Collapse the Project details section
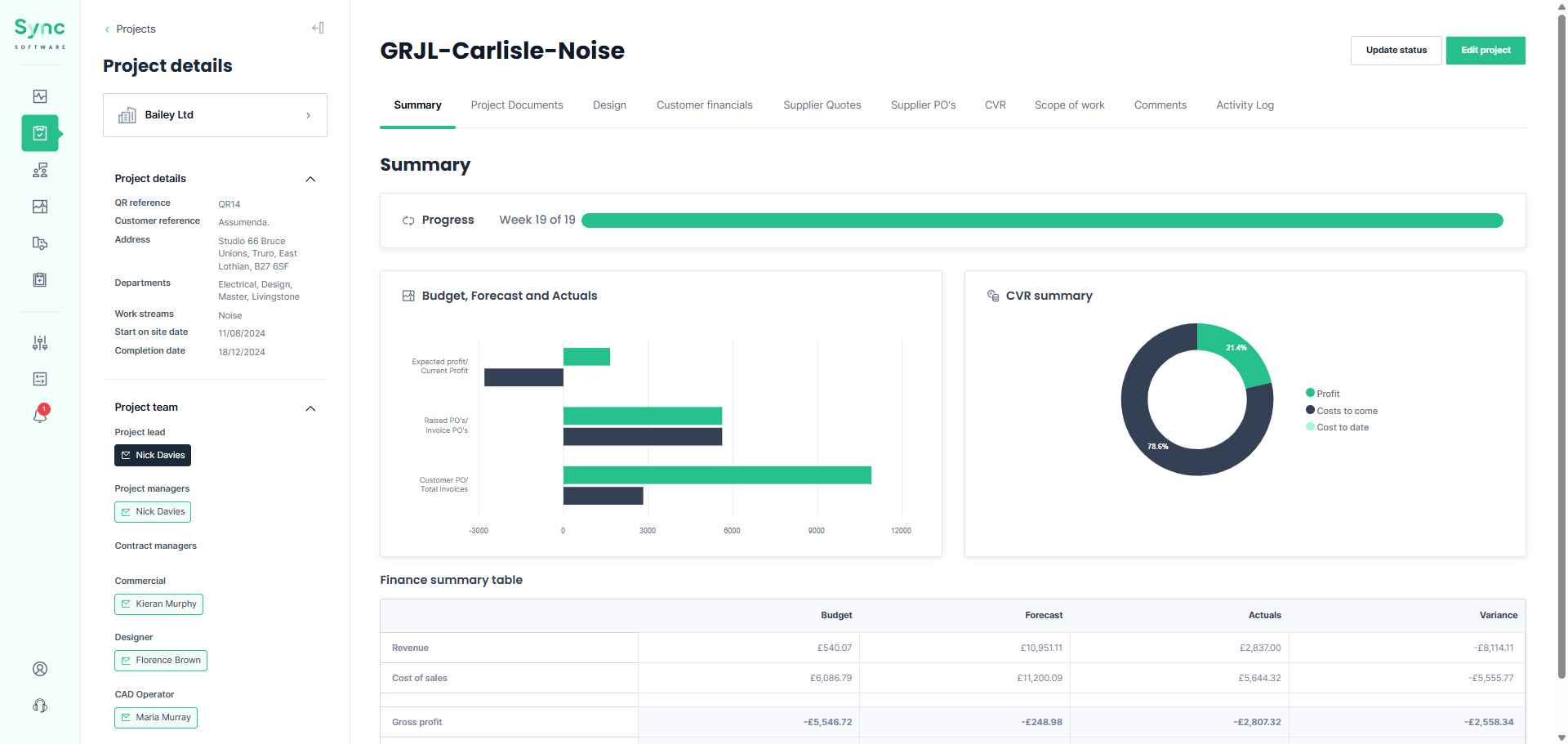Viewport: 1568px width, 744px height. [x=310, y=179]
